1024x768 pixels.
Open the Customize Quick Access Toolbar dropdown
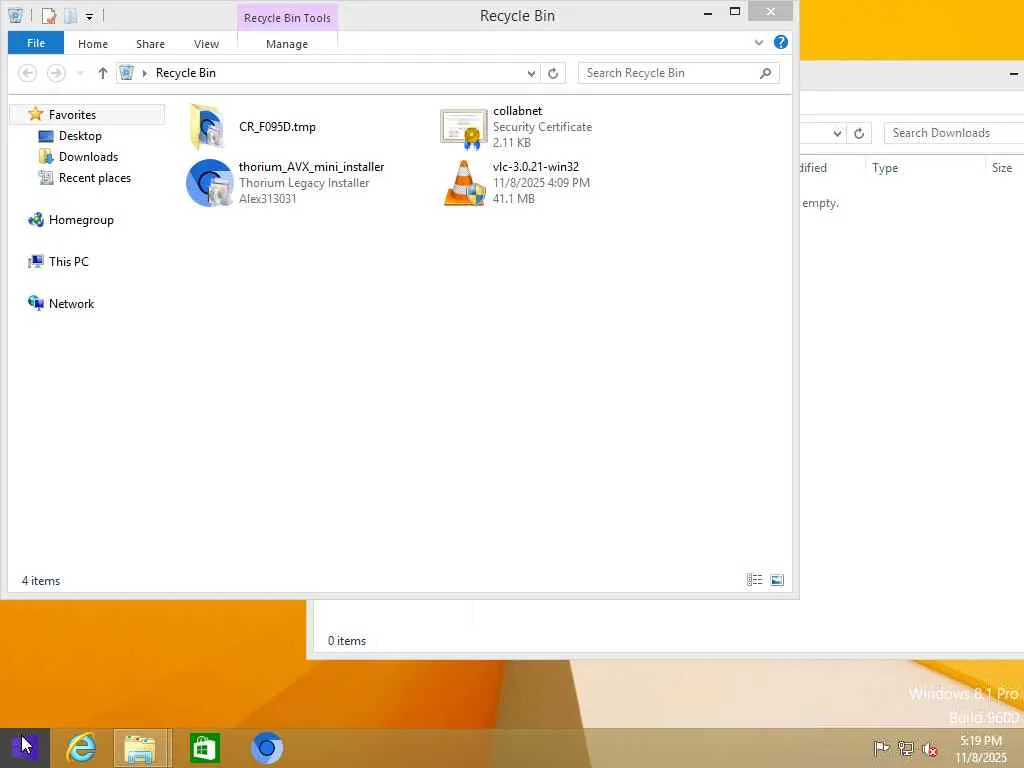(89, 16)
